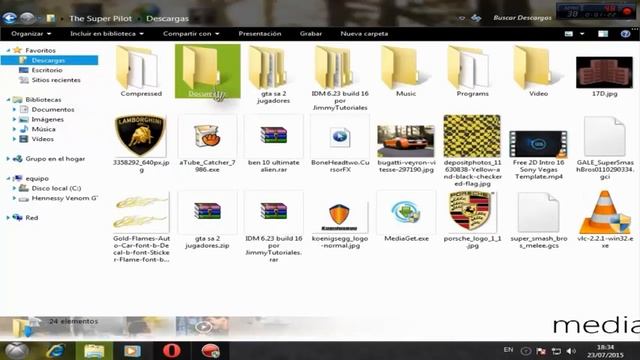Viewport: 640px width, 360px height.
Task: Open the IDM 6.23 build 16 folder
Action: 340,78
